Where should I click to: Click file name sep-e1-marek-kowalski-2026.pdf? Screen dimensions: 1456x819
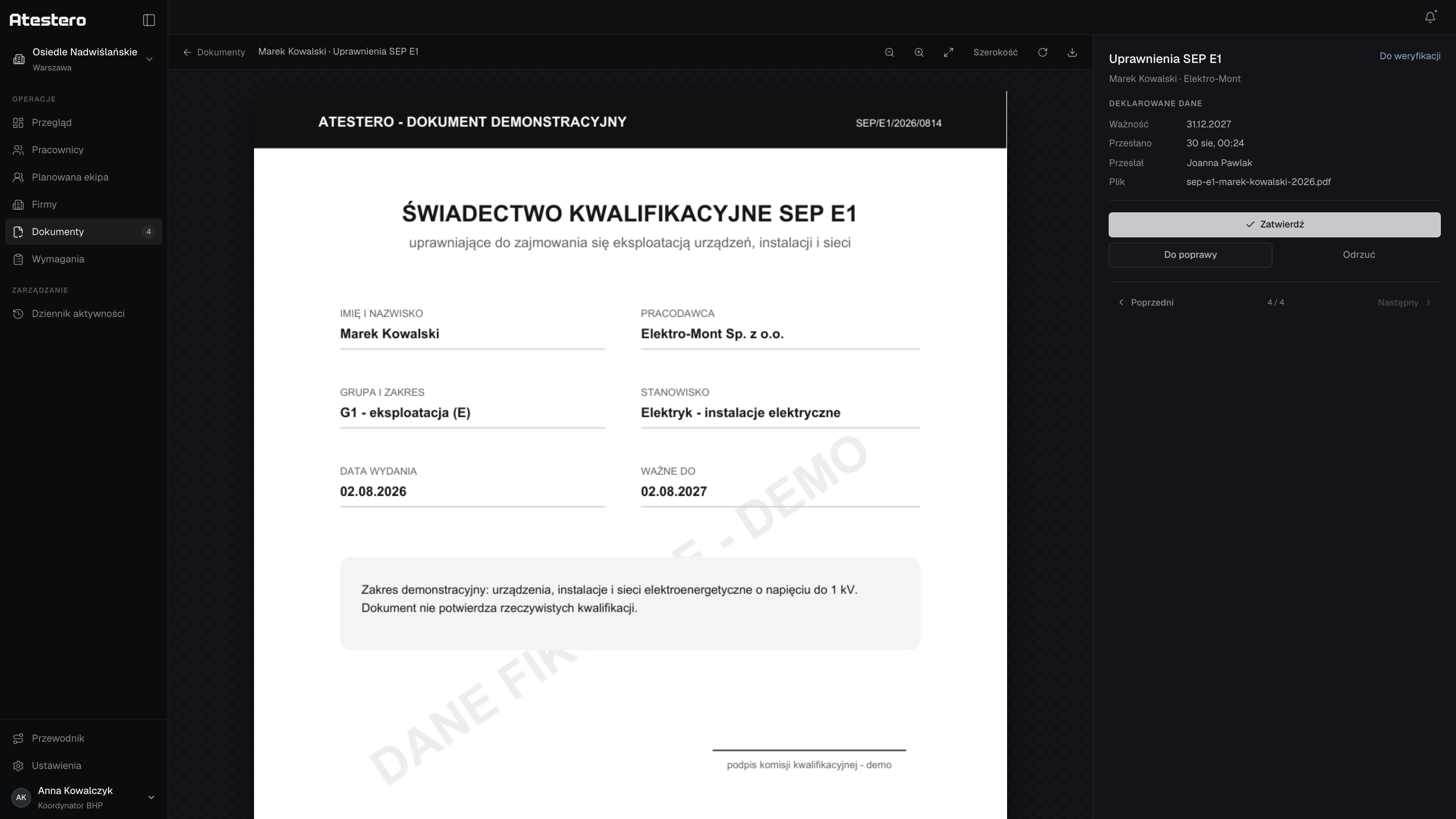click(x=1258, y=182)
